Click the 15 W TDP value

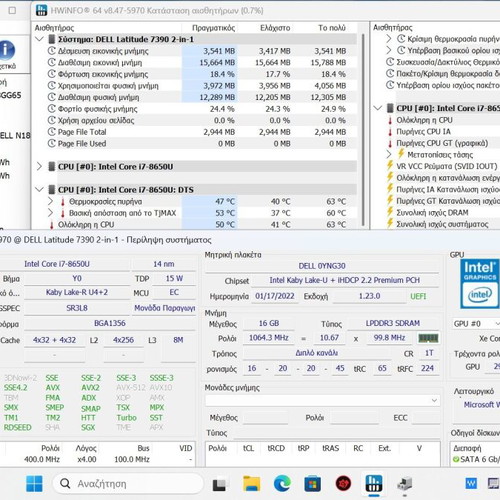(174, 278)
